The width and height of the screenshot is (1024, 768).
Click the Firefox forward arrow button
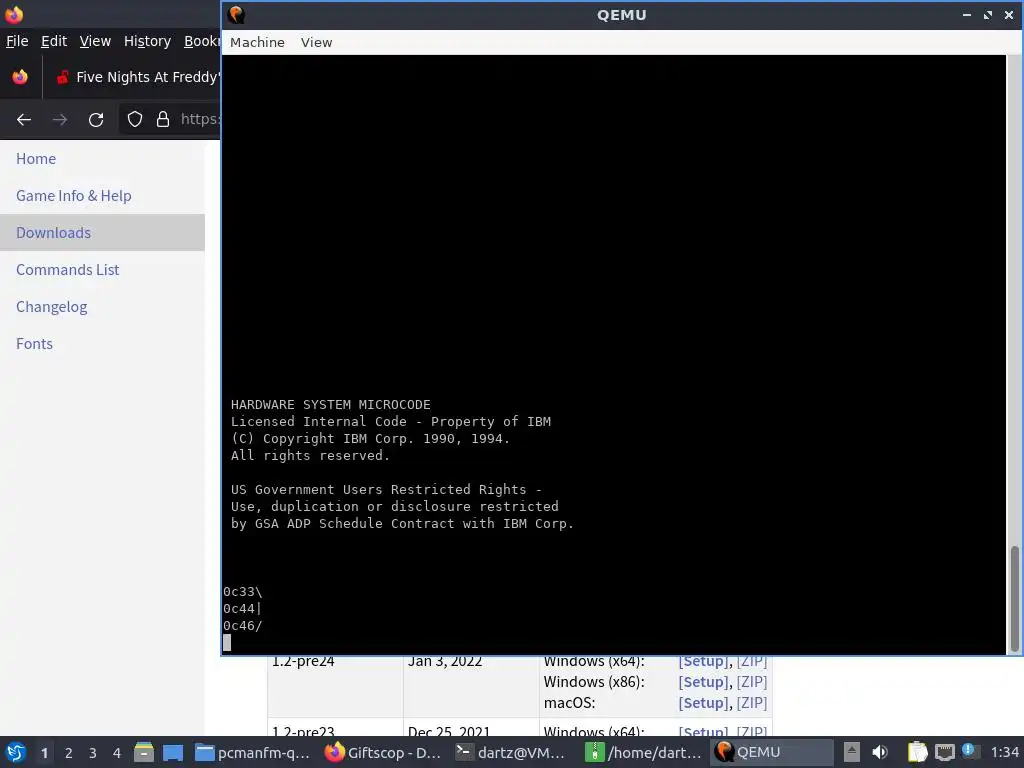(60, 120)
